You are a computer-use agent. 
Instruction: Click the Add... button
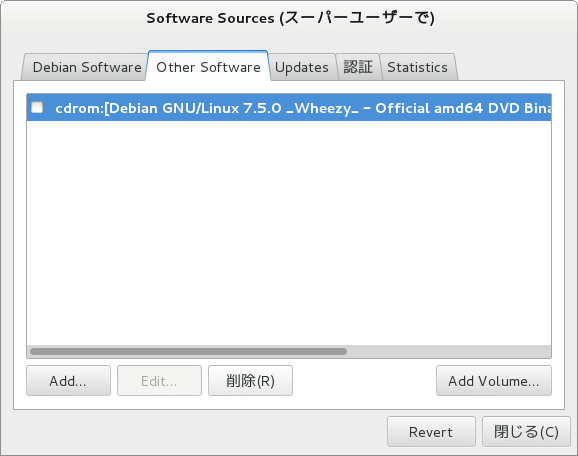click(x=68, y=381)
